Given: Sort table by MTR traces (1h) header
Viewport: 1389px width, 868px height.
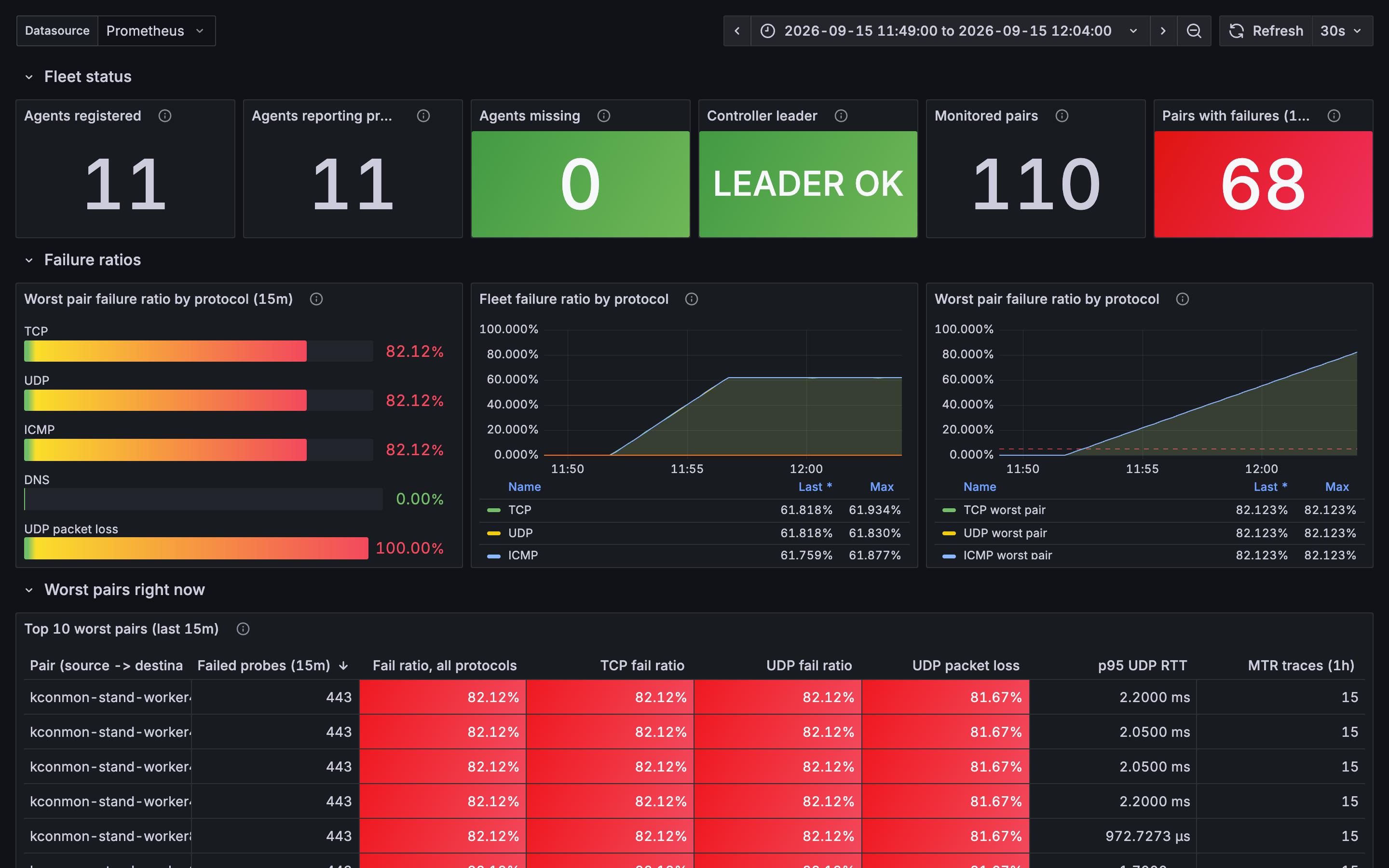Looking at the screenshot, I should [1301, 666].
